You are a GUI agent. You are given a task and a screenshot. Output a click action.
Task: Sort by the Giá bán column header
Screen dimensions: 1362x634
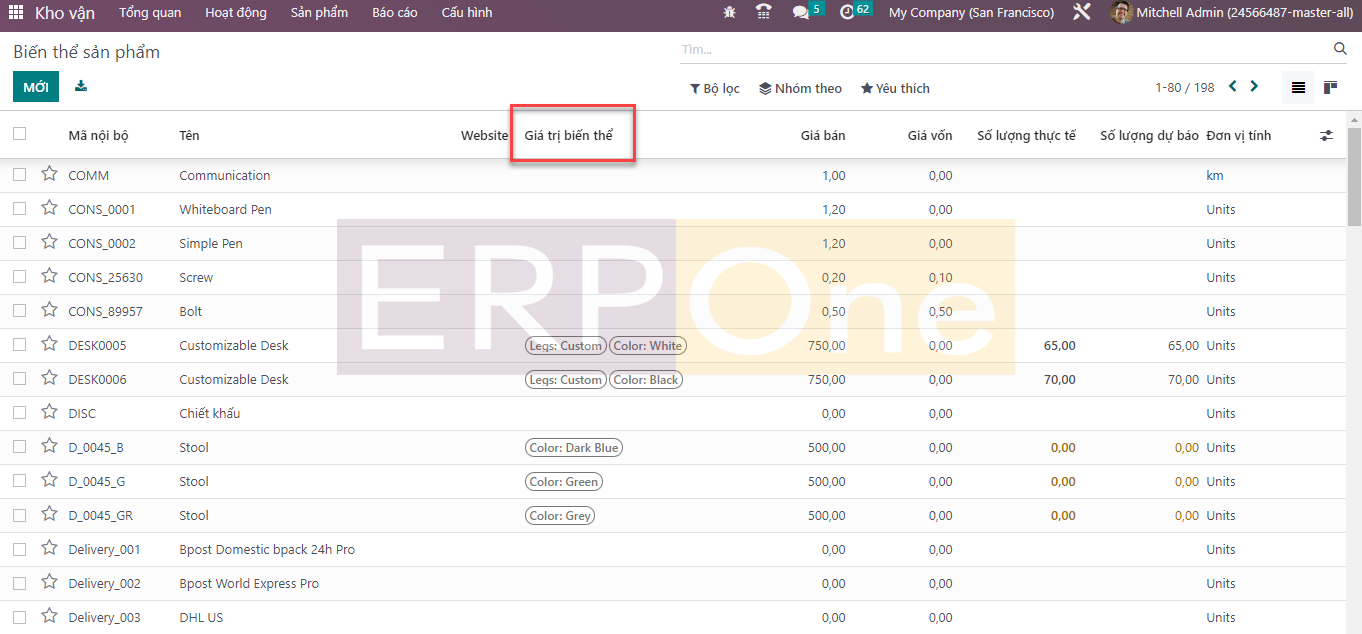(822, 135)
